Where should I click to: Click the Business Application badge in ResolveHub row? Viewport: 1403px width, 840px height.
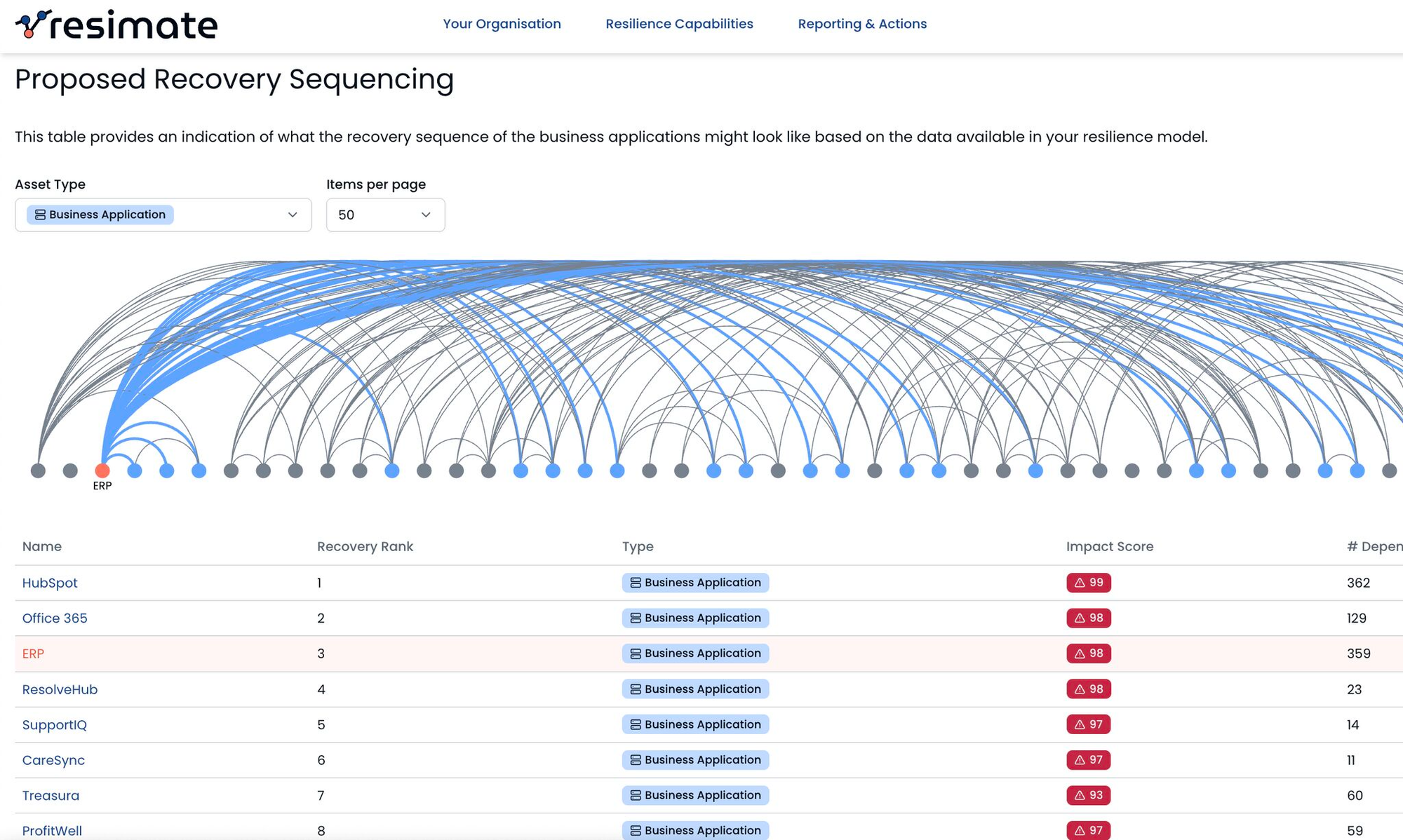coord(695,689)
